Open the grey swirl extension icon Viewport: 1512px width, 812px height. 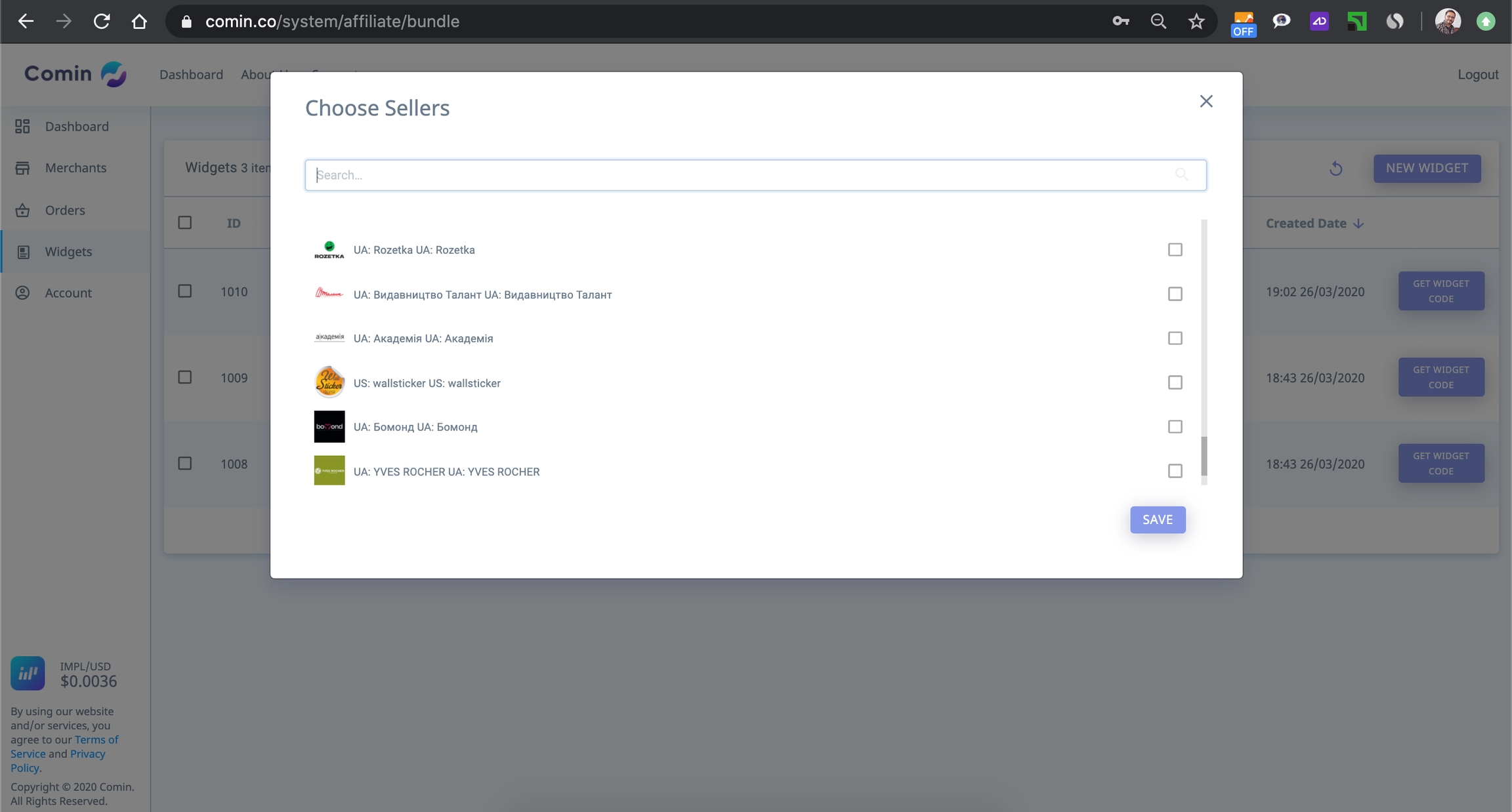click(1395, 21)
